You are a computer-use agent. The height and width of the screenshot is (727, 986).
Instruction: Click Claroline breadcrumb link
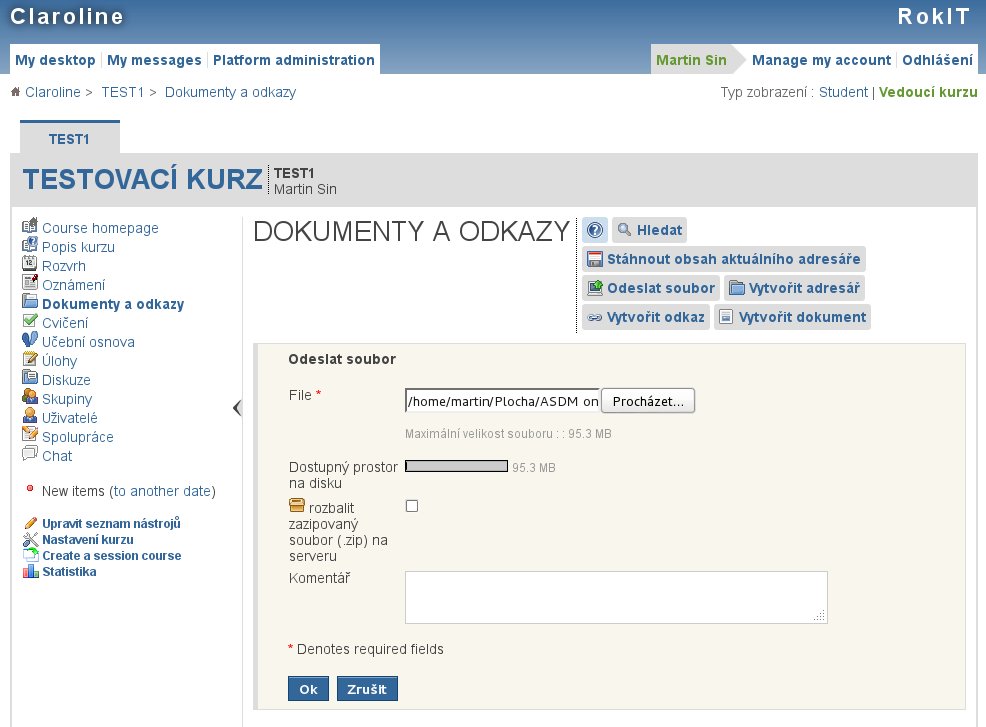coord(53,92)
